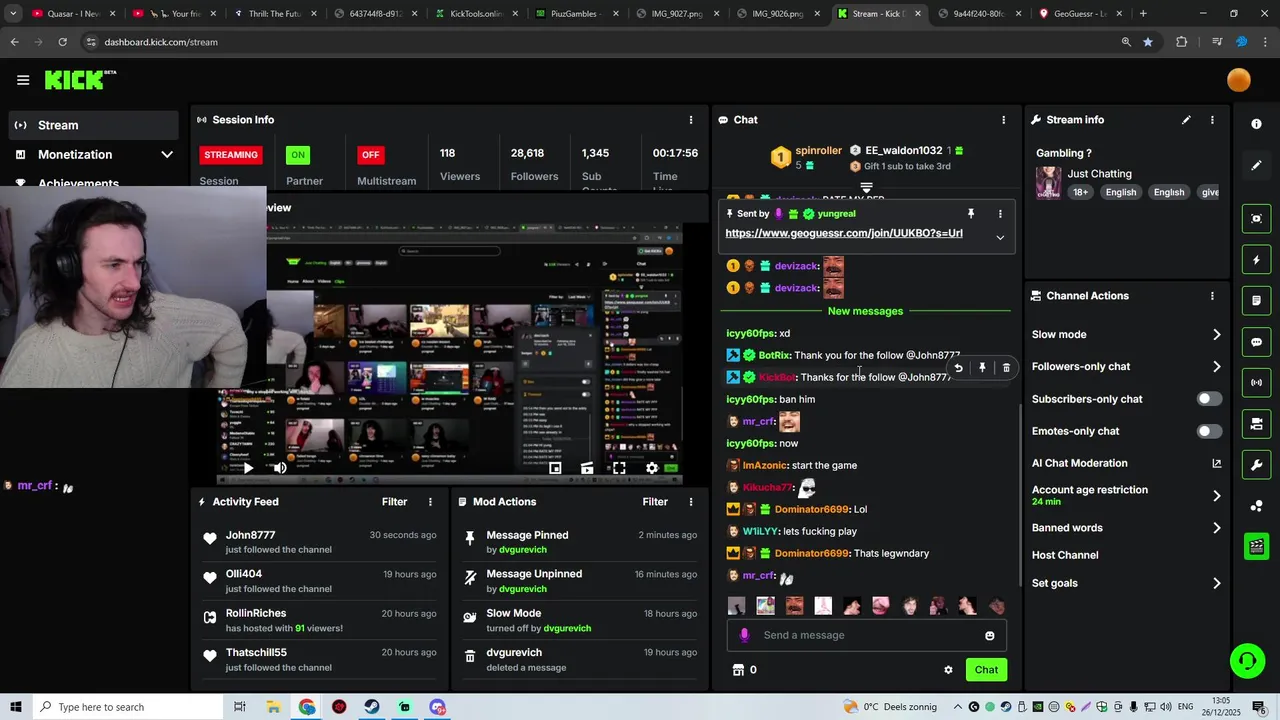Open Stream info three-dot menu

1212,120
